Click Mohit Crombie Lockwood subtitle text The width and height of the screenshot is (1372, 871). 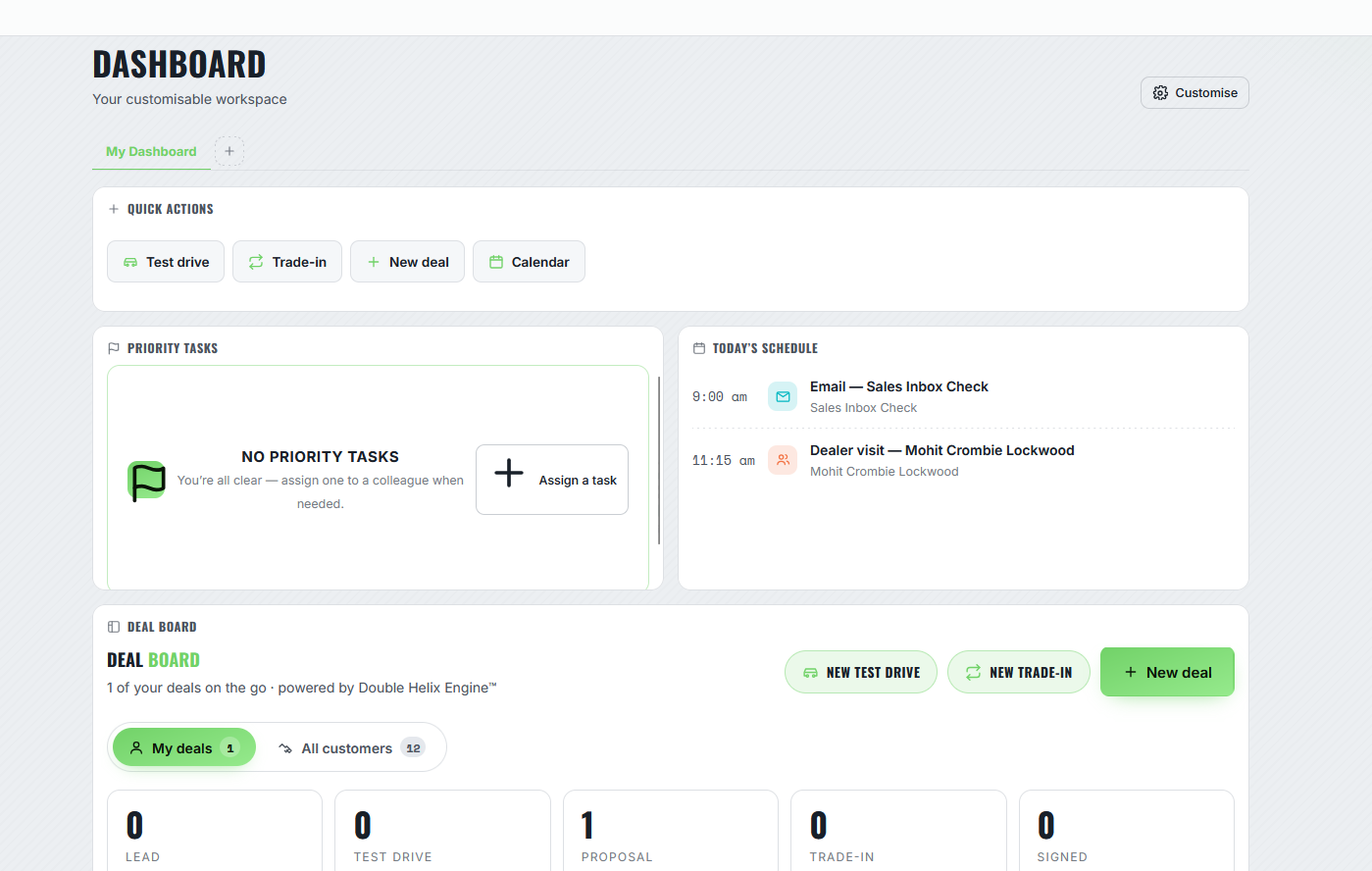click(885, 472)
